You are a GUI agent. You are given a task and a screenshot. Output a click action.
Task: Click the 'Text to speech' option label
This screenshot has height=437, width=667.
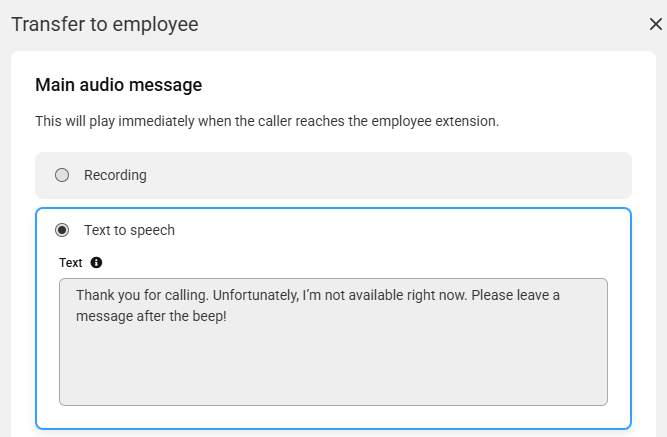point(129,230)
